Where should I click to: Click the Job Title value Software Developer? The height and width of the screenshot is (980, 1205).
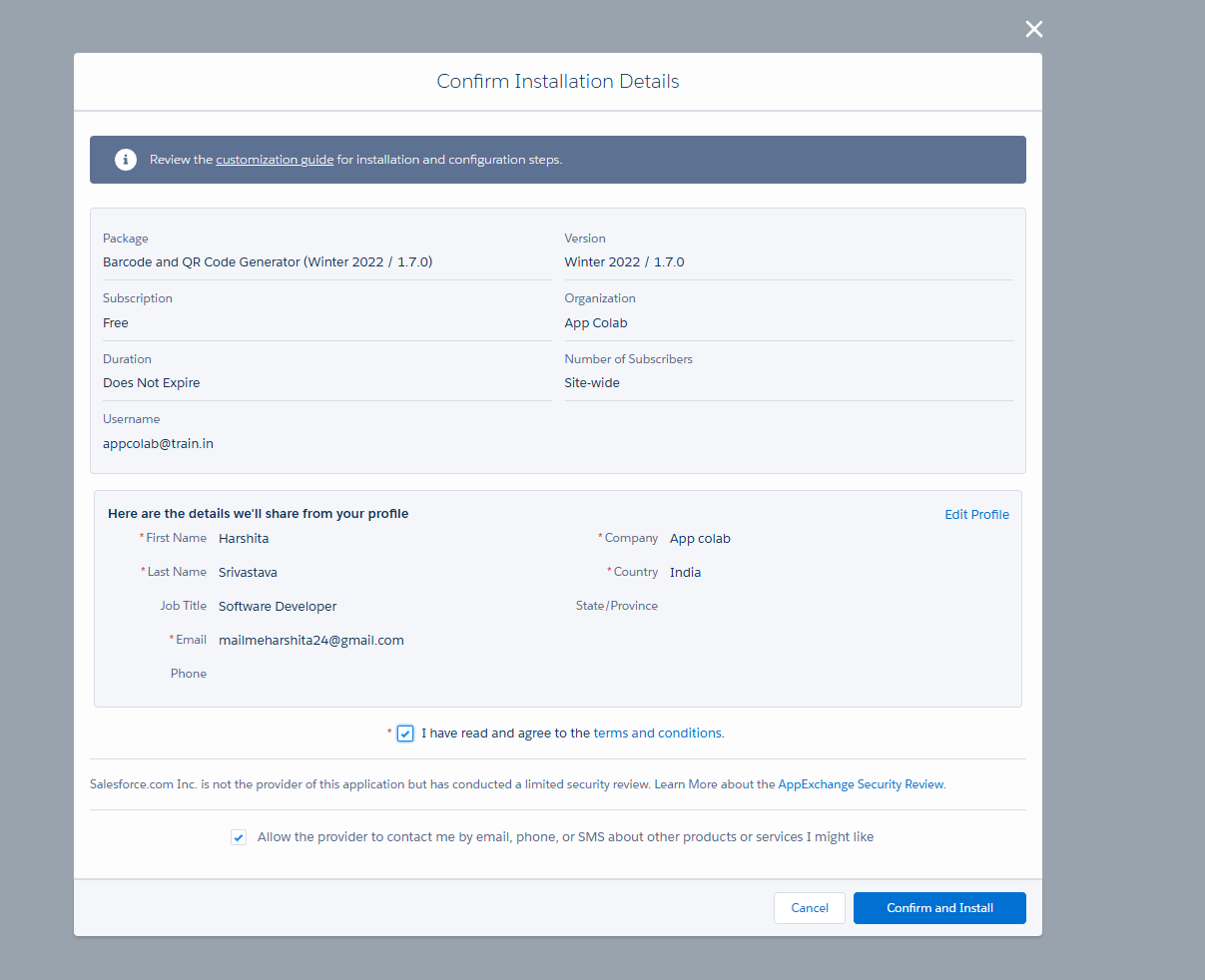[277, 606]
